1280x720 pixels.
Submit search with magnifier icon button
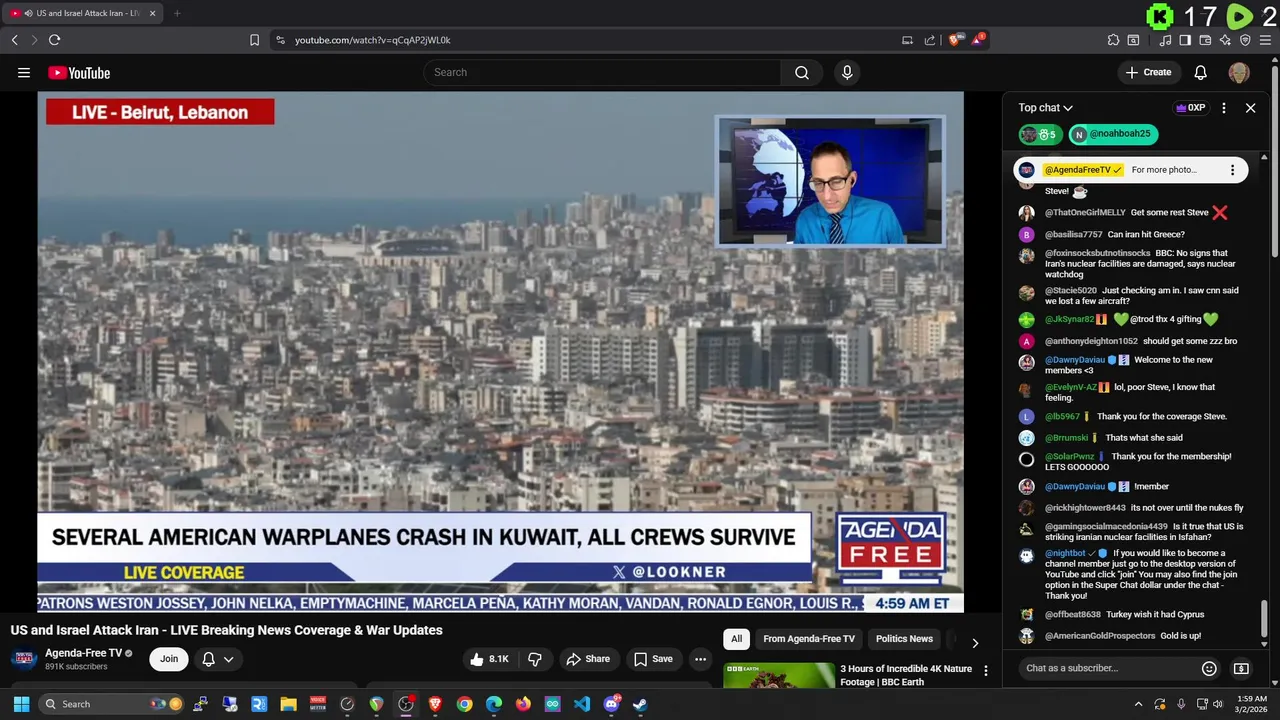801,72
